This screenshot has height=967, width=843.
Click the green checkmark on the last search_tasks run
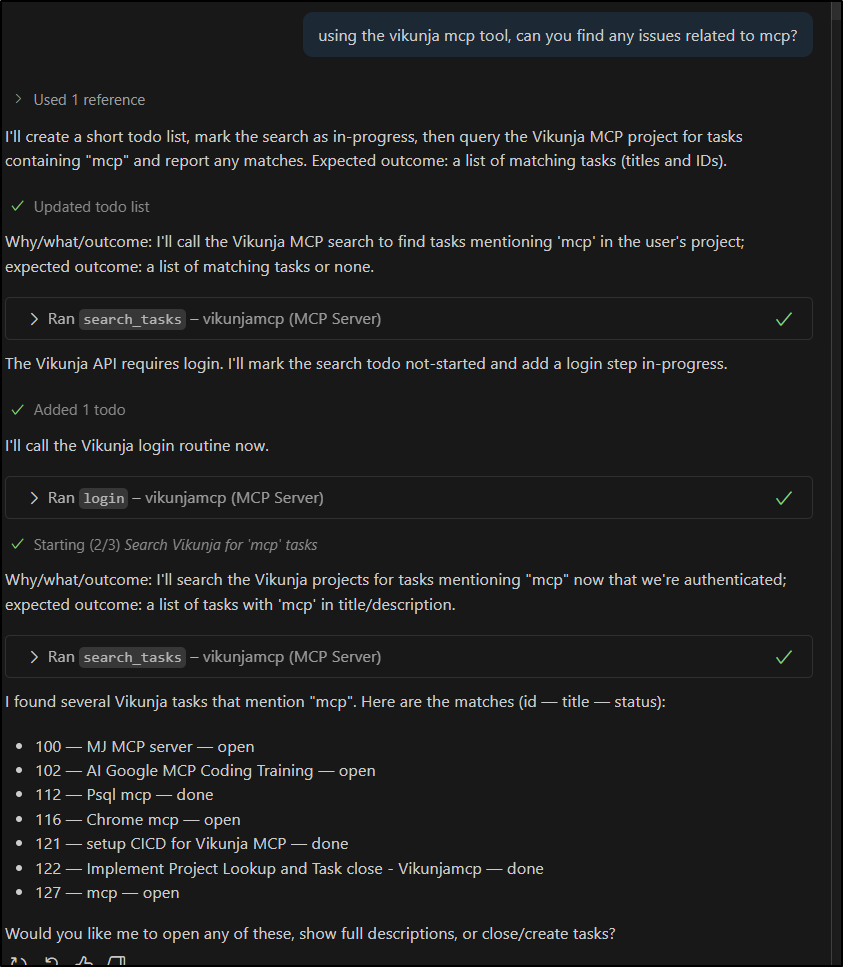coord(784,656)
